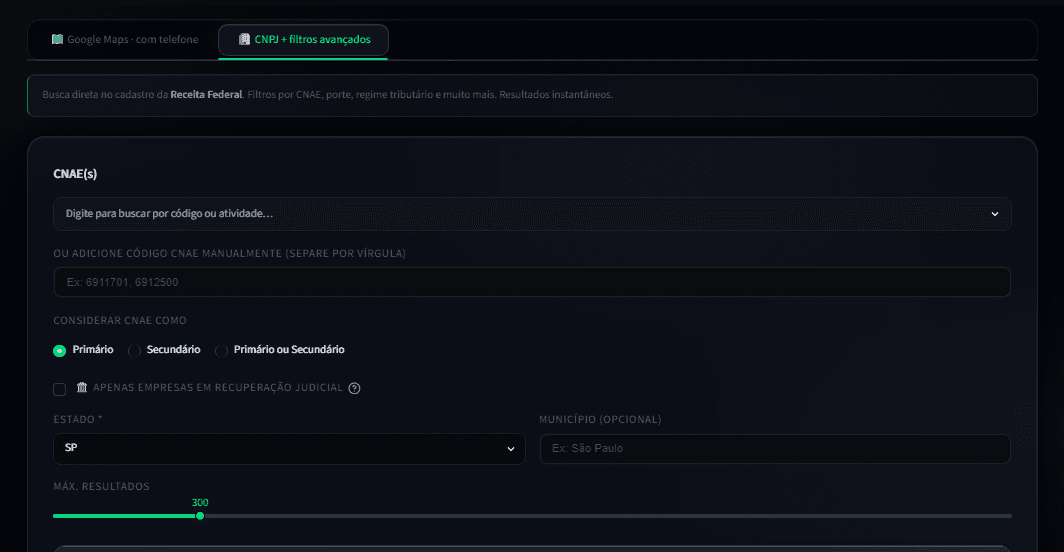The image size is (1064, 552).
Task: Switch to Google Maps com telefone tab
Action: pos(125,39)
